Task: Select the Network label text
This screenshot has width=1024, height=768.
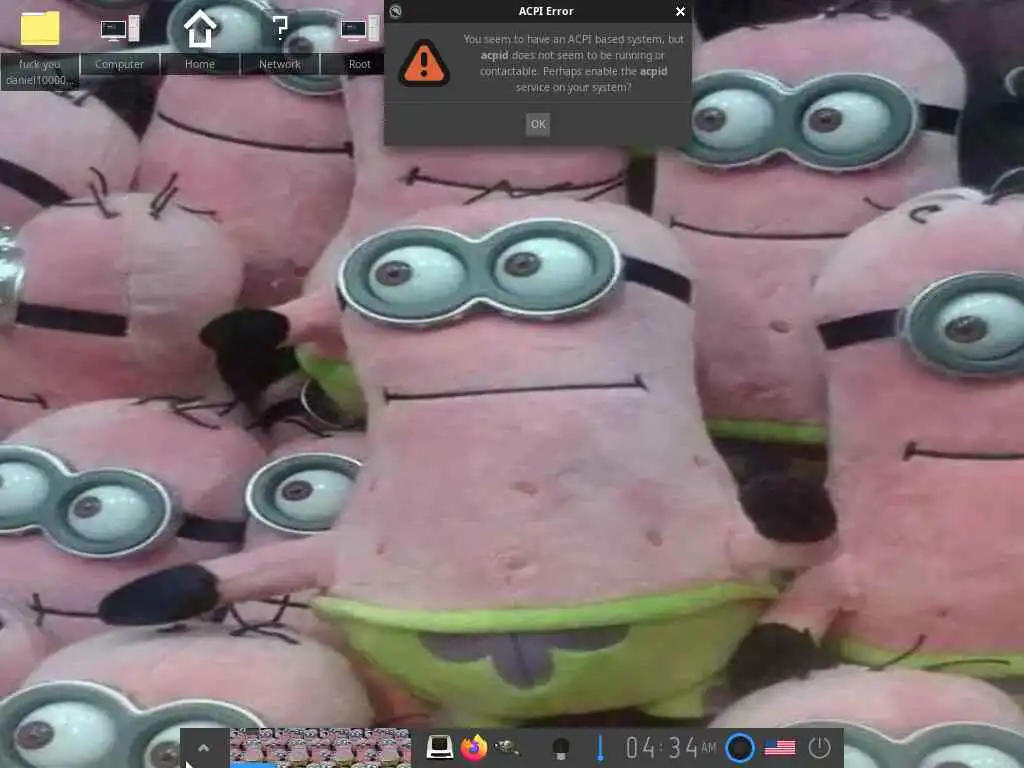Action: [280, 64]
